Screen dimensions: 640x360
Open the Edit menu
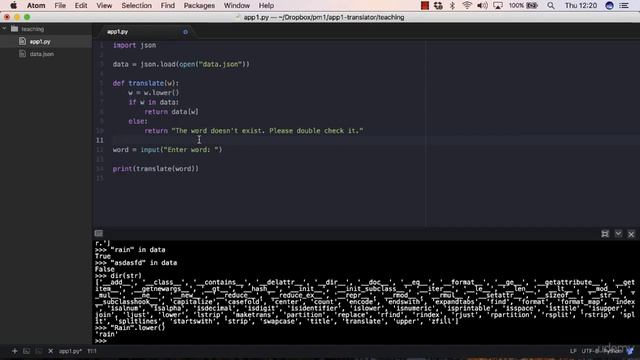point(81,6)
